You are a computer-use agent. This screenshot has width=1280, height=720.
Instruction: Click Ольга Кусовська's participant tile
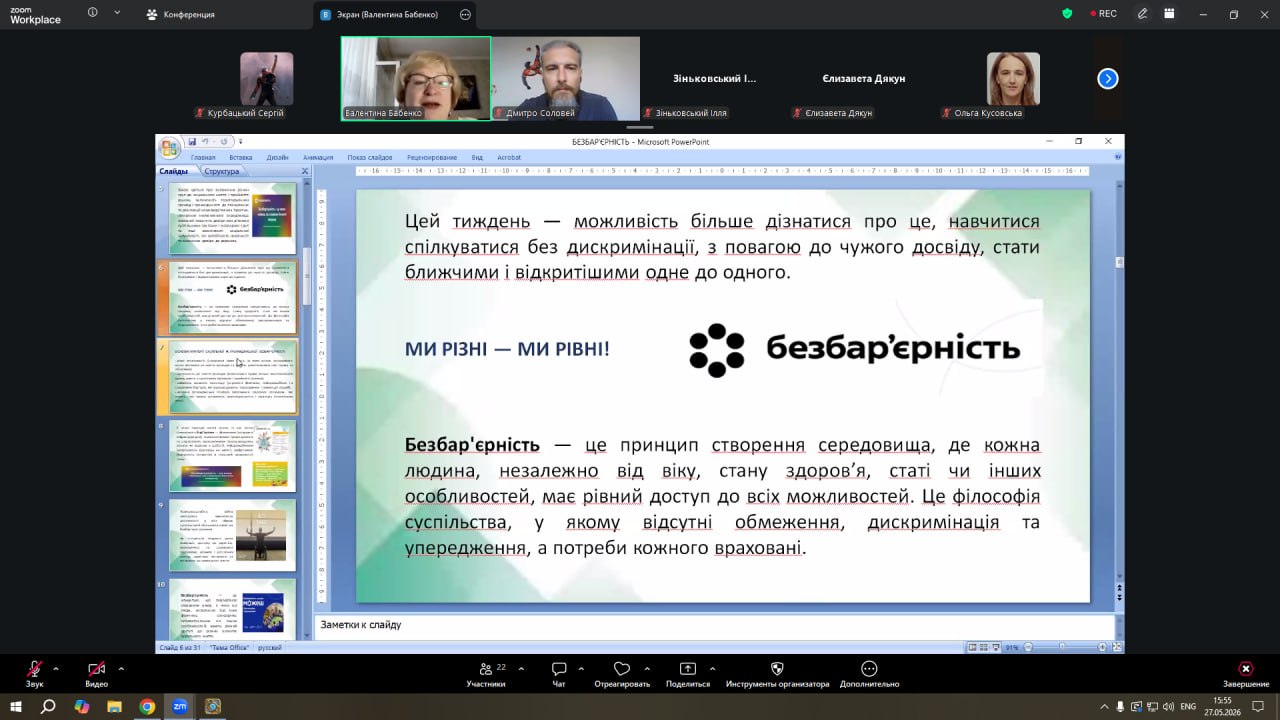pyautogui.click(x=1015, y=79)
